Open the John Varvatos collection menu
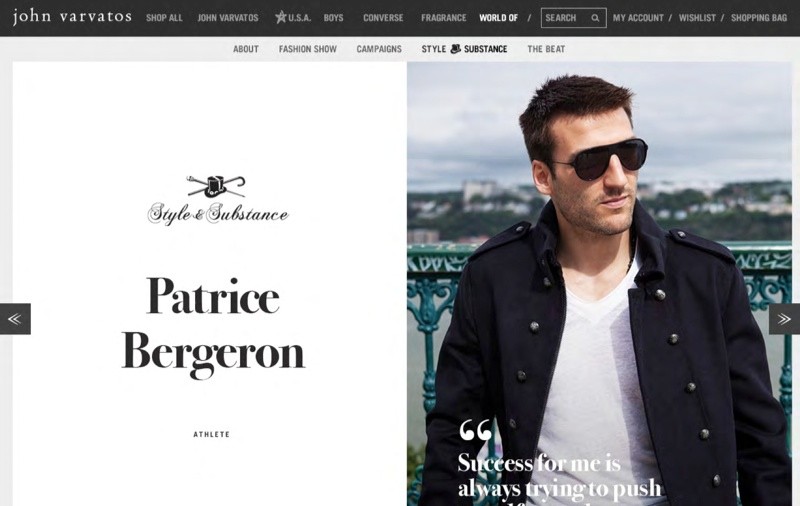Image resolution: width=800 pixels, height=506 pixels. point(228,18)
